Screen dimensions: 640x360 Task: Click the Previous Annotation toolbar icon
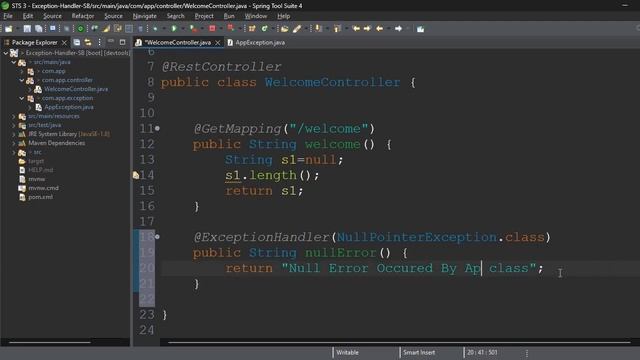[x=337, y=29]
